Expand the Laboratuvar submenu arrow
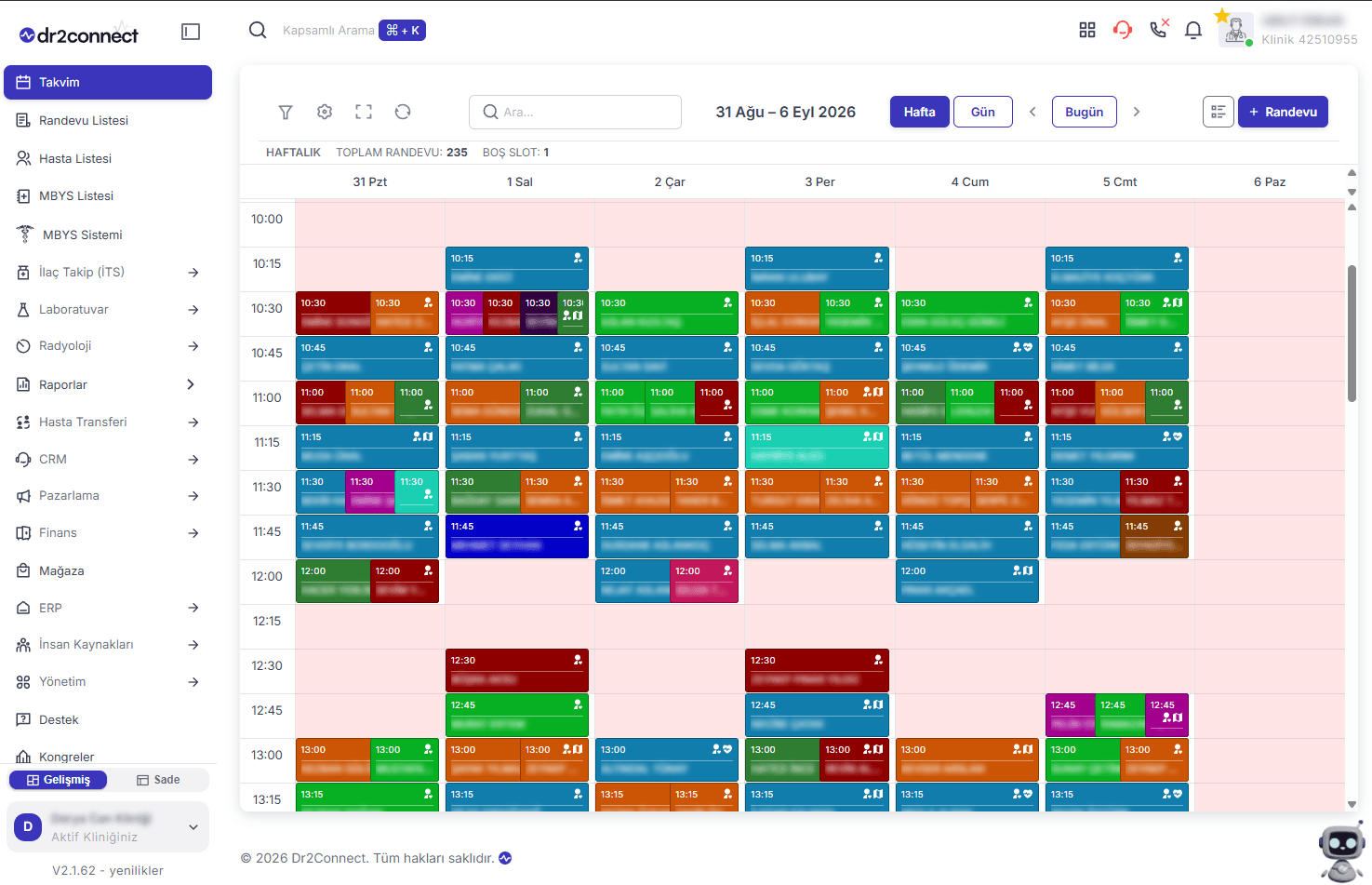Screen dimensions: 1372x885 point(193,310)
